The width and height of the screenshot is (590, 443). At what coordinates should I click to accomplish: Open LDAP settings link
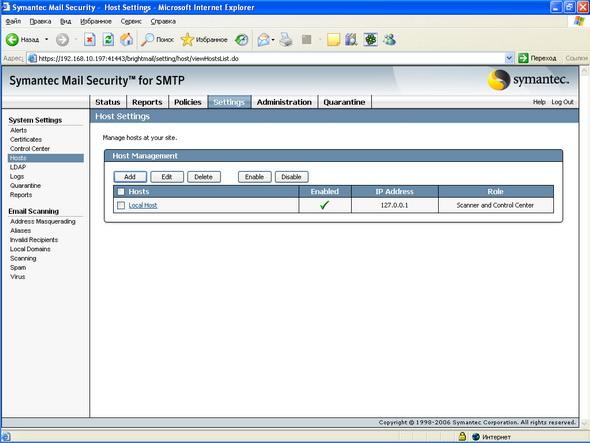18,167
